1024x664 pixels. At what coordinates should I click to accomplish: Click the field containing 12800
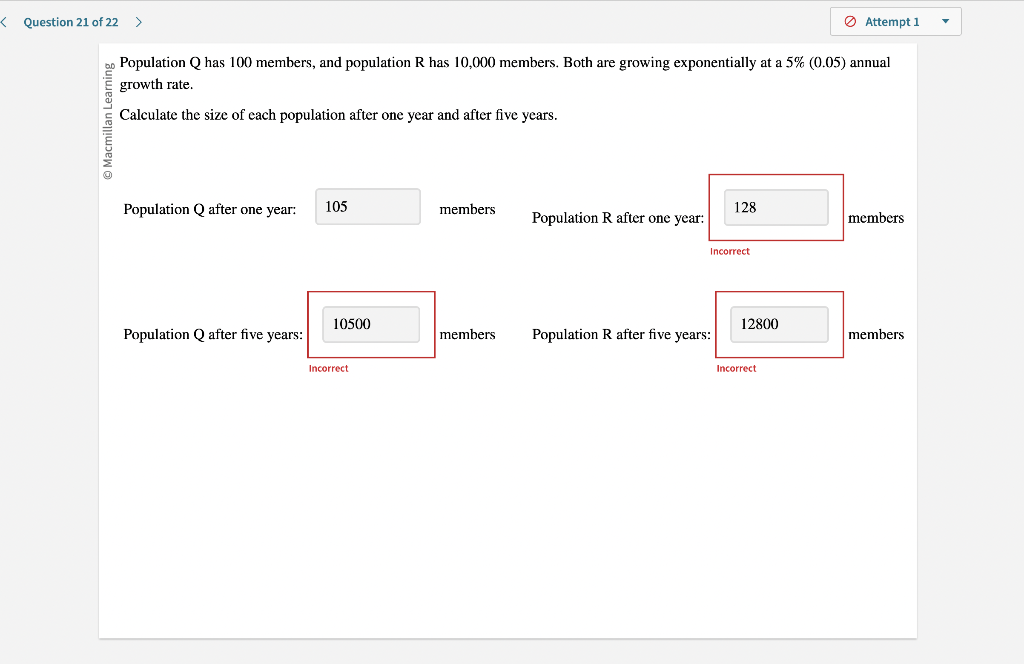pyautogui.click(x=779, y=324)
